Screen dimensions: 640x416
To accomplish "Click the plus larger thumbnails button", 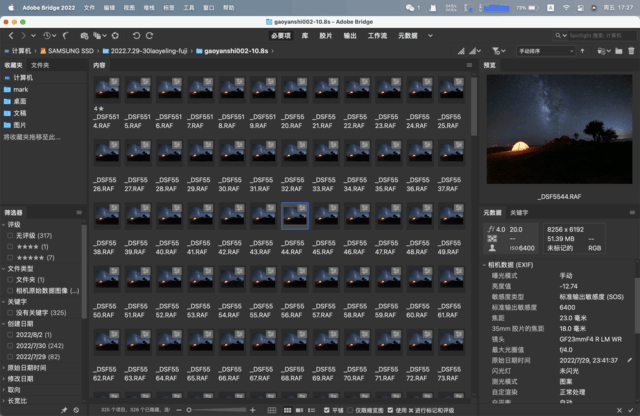I will 253,410.
